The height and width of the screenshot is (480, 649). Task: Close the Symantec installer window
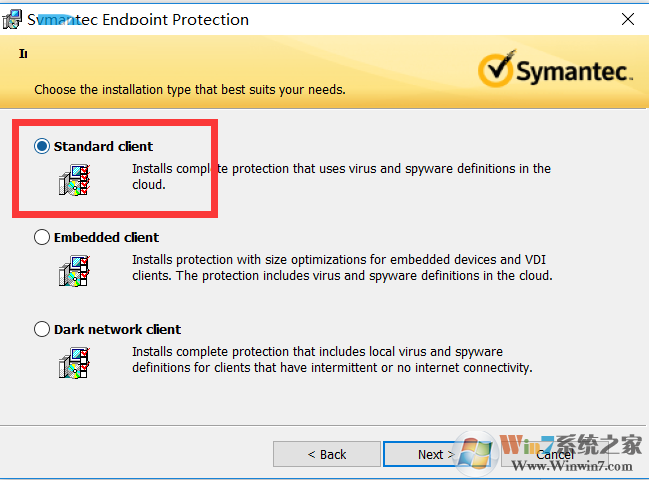pos(626,19)
